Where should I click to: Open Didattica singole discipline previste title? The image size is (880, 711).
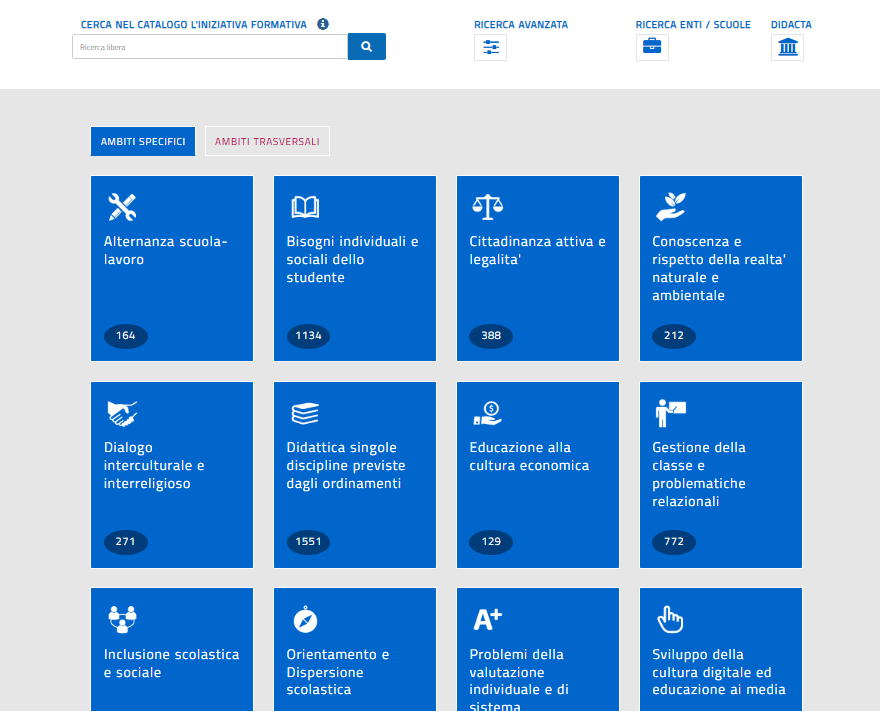(x=346, y=465)
